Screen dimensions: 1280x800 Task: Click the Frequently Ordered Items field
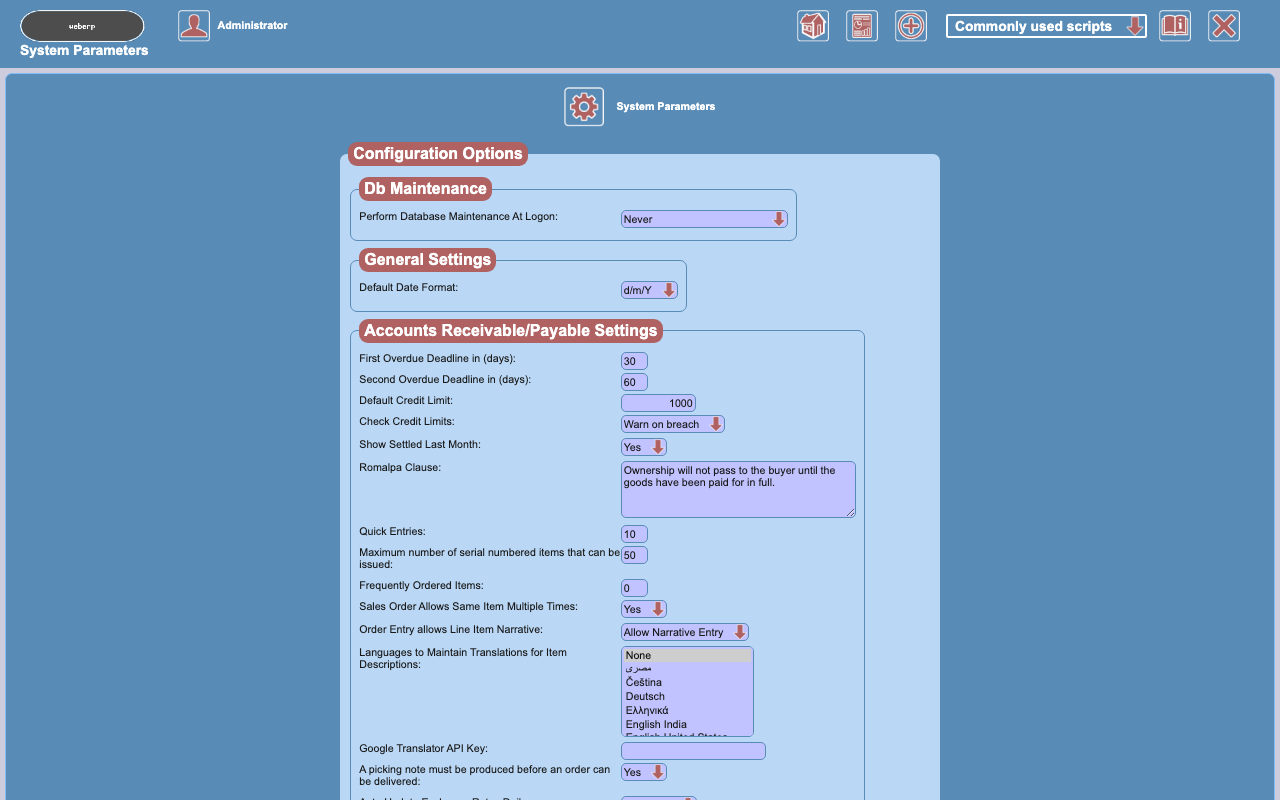coord(634,588)
